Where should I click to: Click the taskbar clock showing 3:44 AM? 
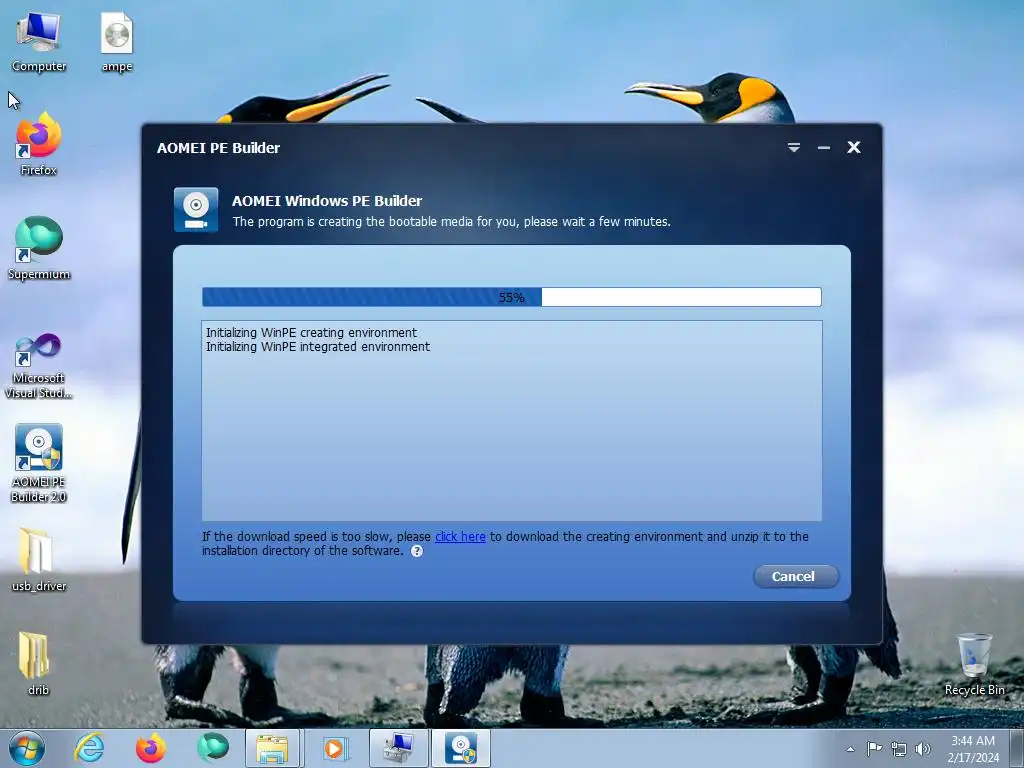point(973,749)
